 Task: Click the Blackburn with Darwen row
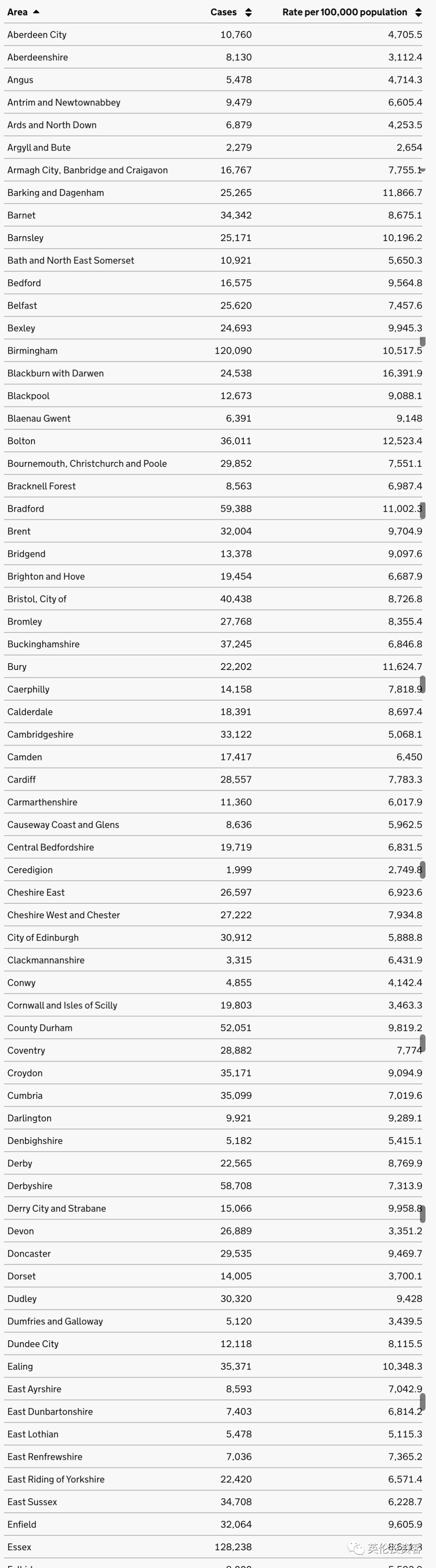[x=213, y=373]
